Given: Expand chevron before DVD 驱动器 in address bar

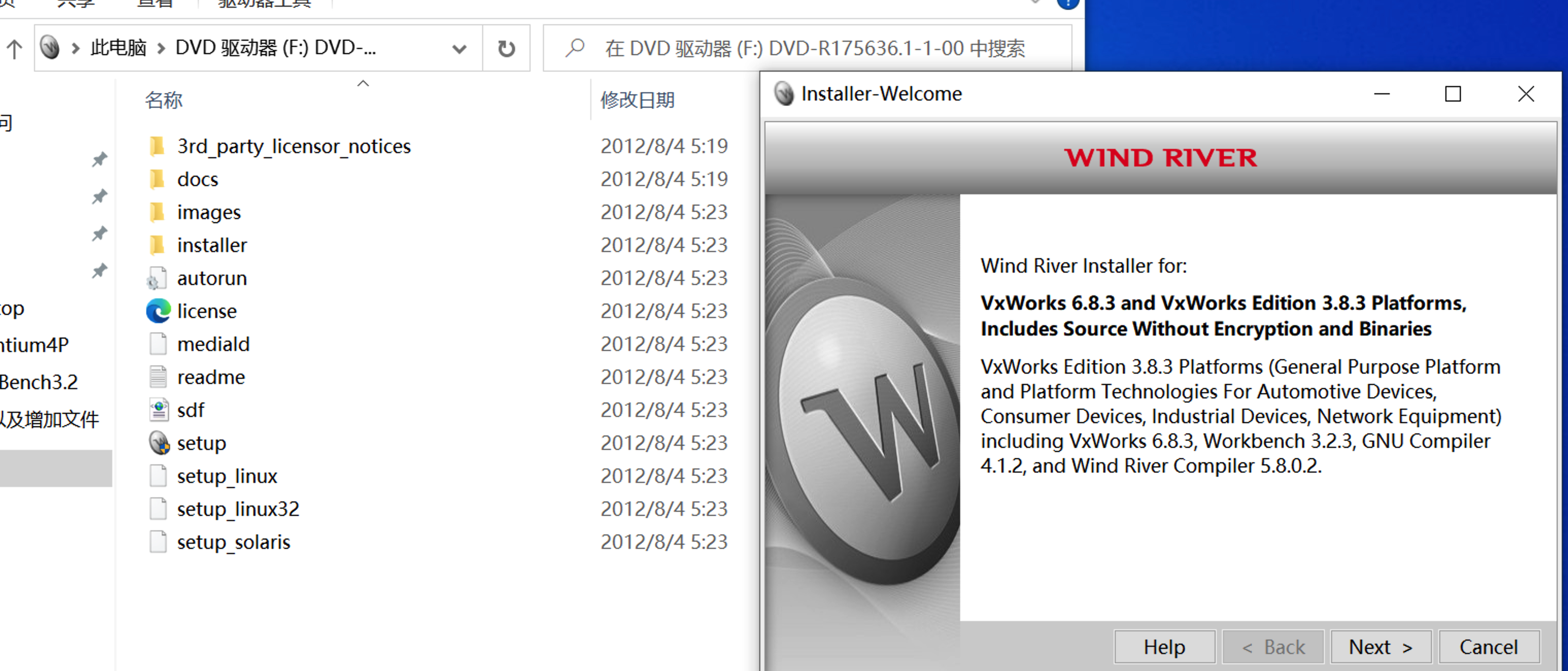Looking at the screenshot, I should coord(161,48).
